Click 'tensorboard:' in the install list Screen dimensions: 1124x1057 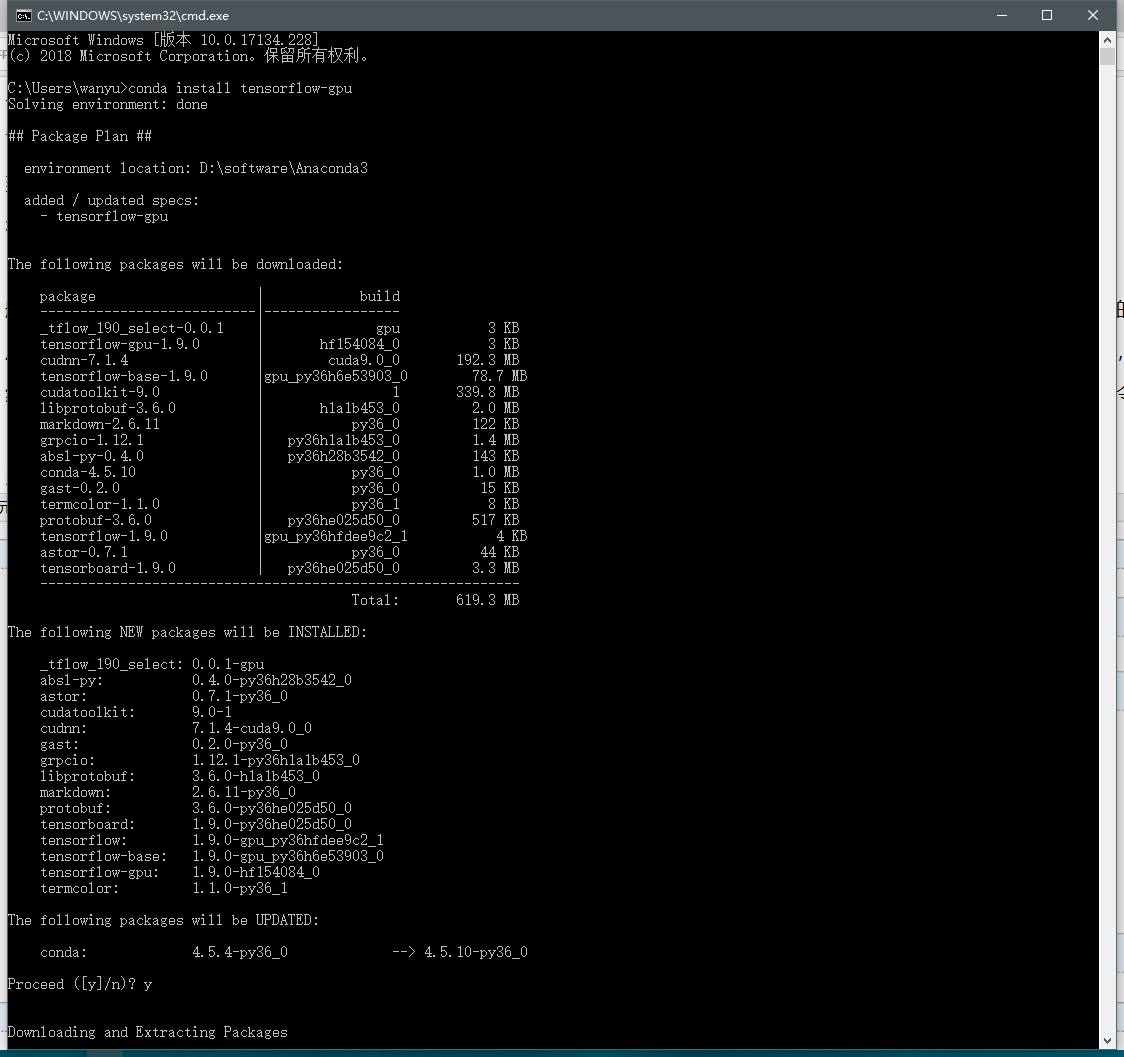coord(87,824)
